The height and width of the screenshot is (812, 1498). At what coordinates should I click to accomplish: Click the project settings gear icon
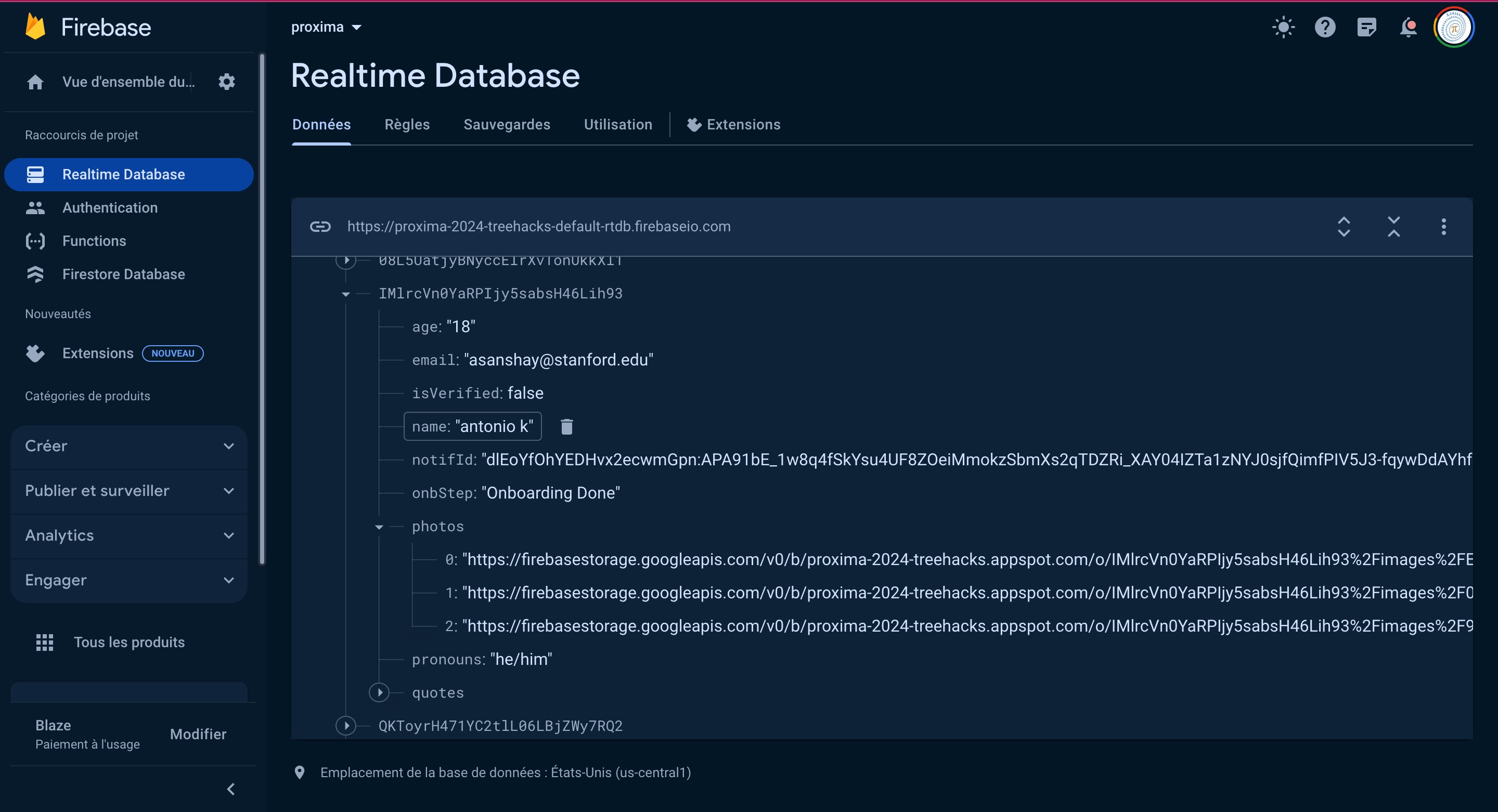(226, 82)
